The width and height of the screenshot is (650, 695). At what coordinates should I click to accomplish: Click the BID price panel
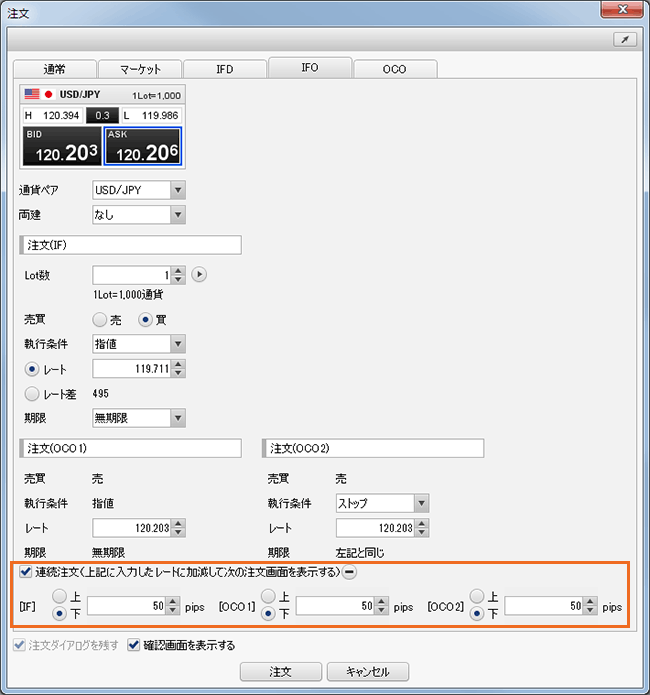point(60,147)
